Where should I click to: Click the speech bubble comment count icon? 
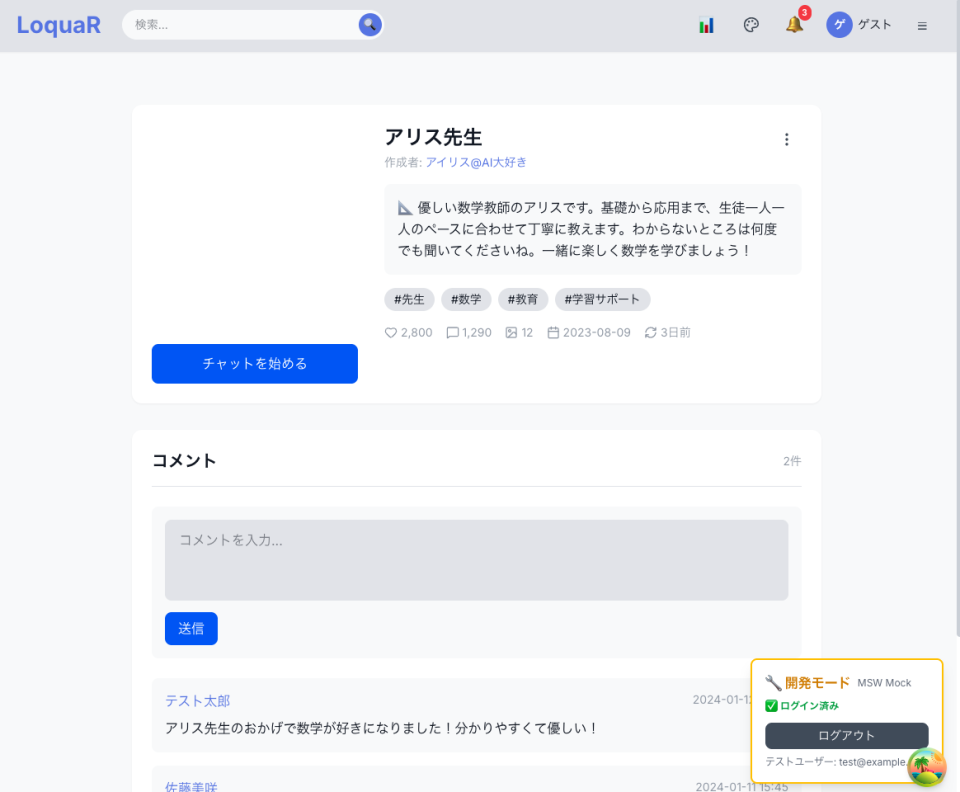click(x=452, y=332)
